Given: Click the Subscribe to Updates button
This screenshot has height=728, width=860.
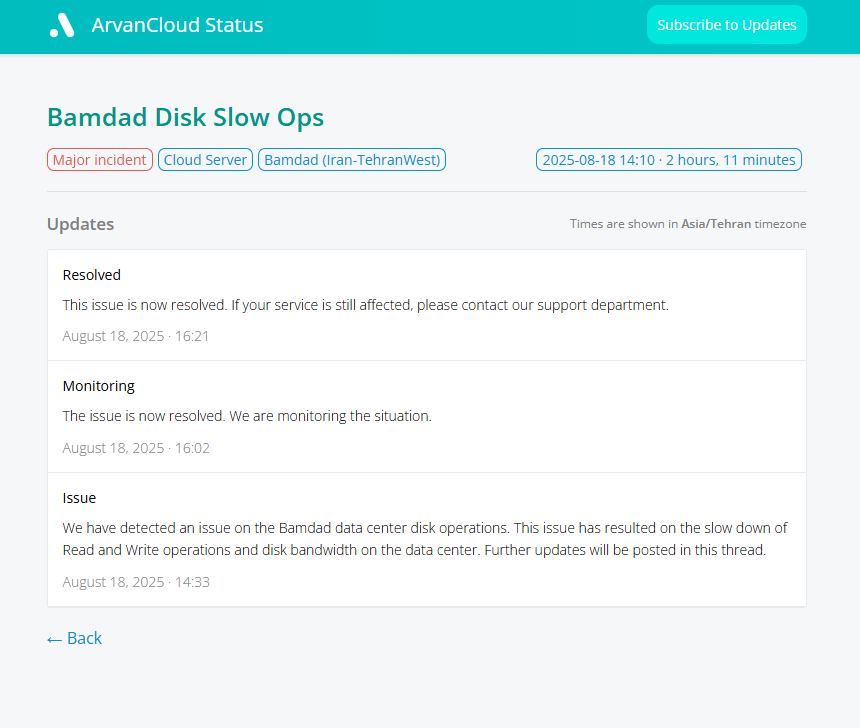Looking at the screenshot, I should [727, 25].
